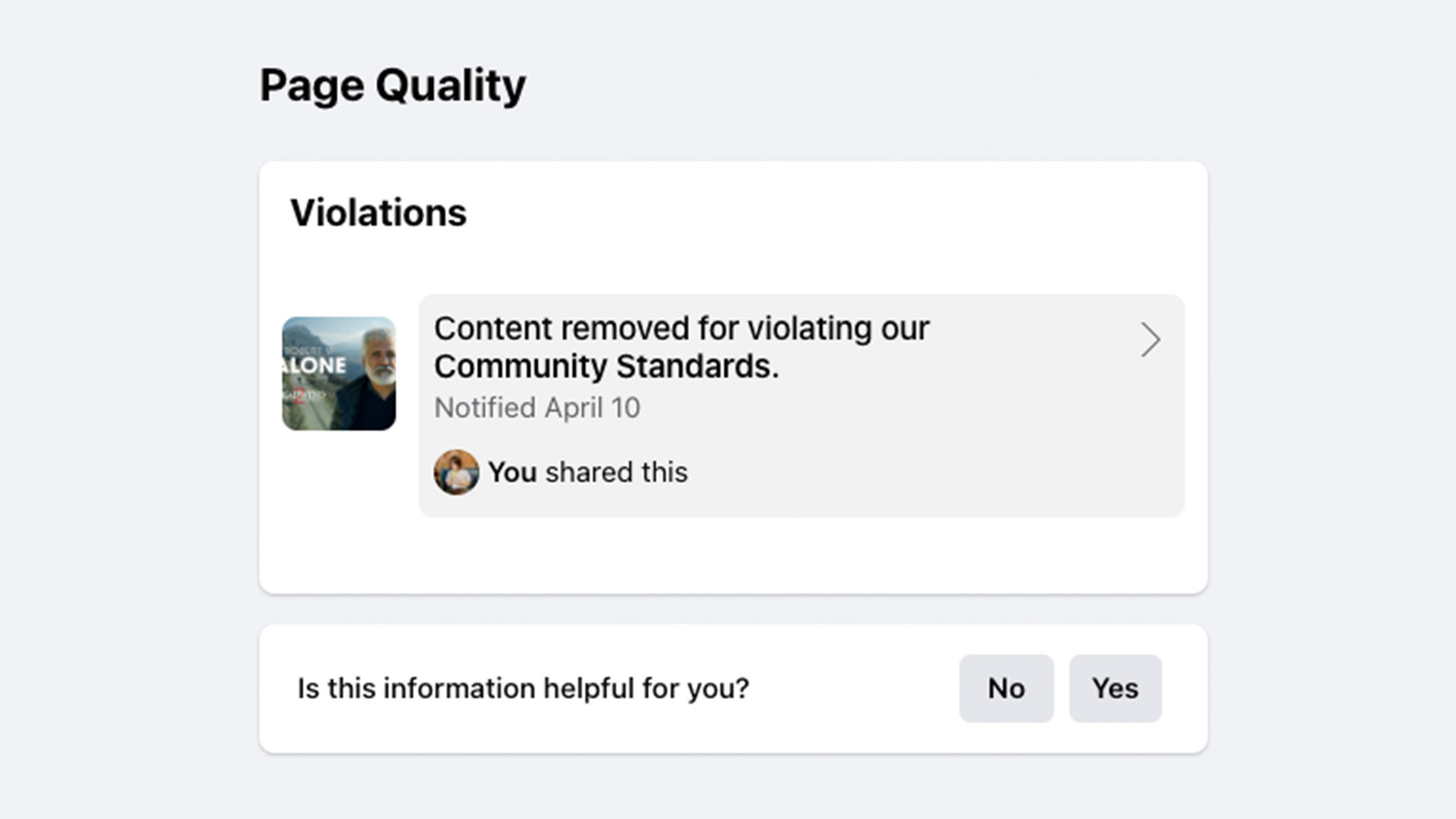This screenshot has width=1456, height=819.
Task: Click the word violating in the violation title
Action: (x=809, y=330)
